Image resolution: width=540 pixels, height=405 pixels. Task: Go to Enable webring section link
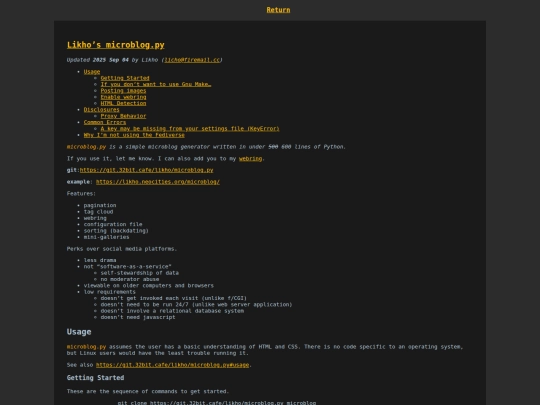(x=123, y=97)
